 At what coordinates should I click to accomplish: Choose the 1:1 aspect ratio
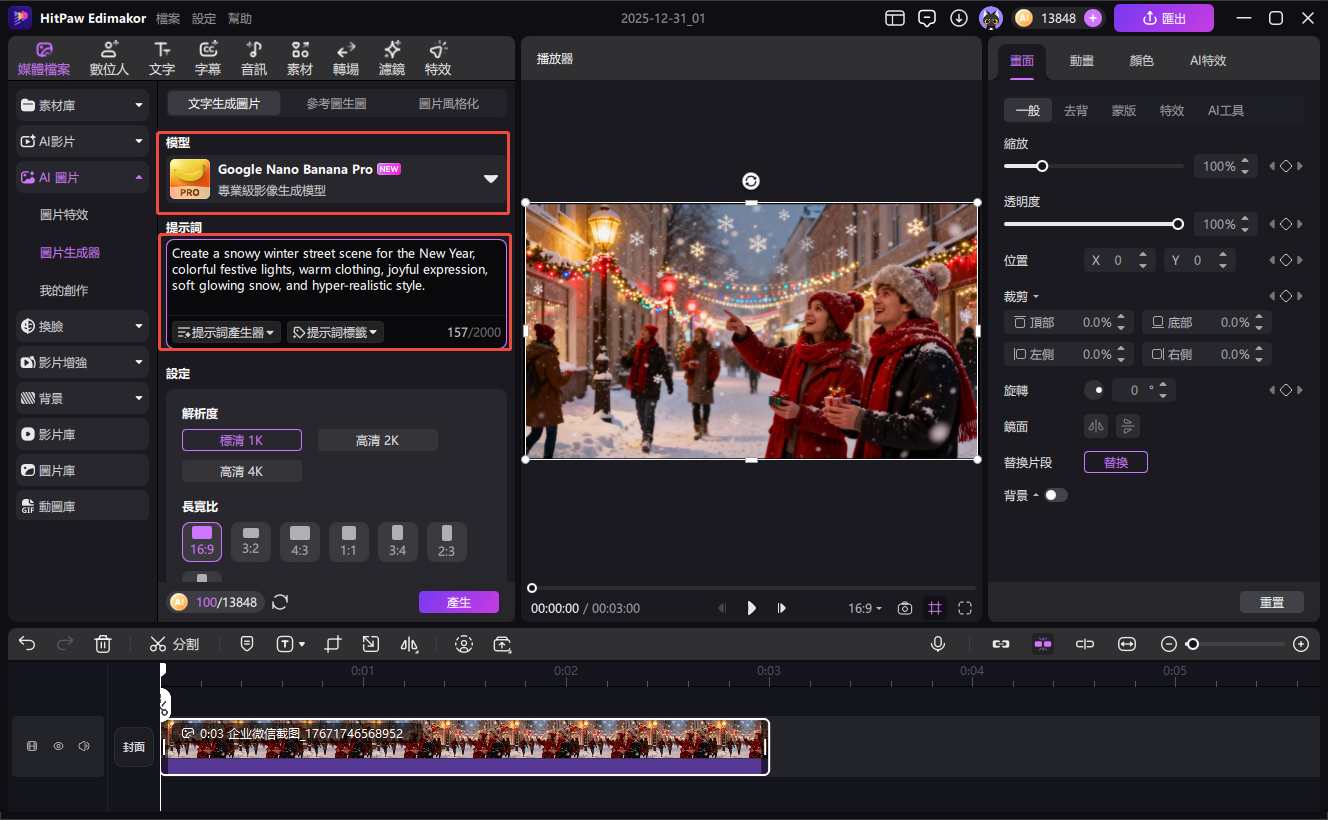click(x=348, y=541)
